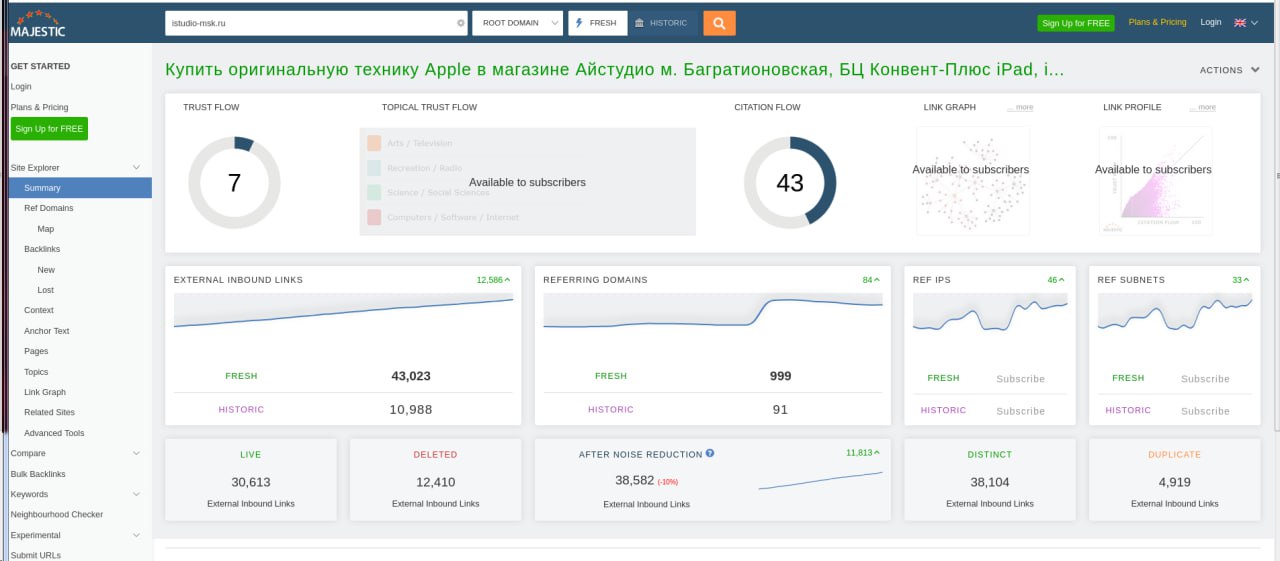Click the Link Profile scatter chart
The image size is (1280, 561).
point(1153,180)
